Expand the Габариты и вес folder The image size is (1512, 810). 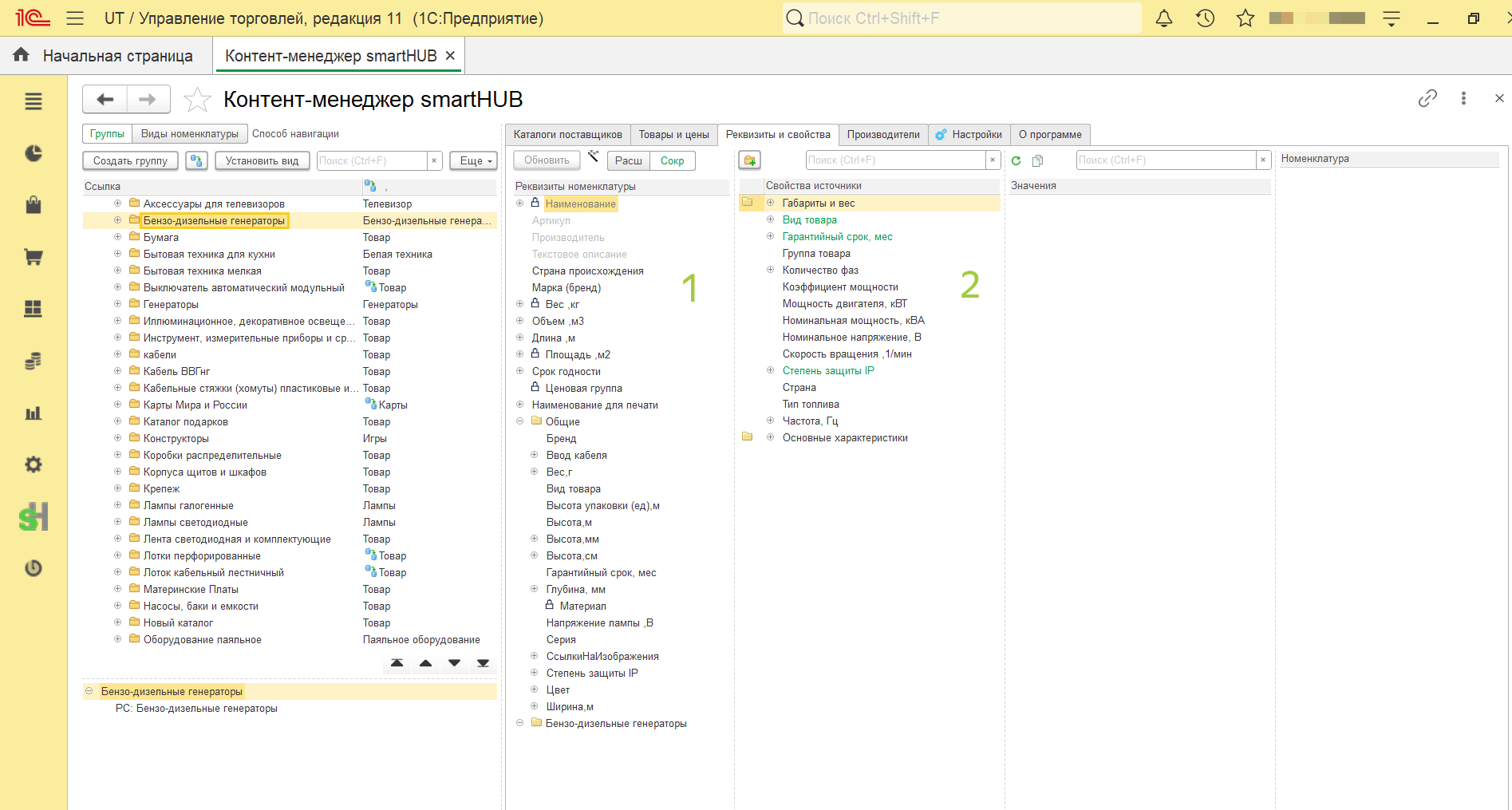coord(770,203)
